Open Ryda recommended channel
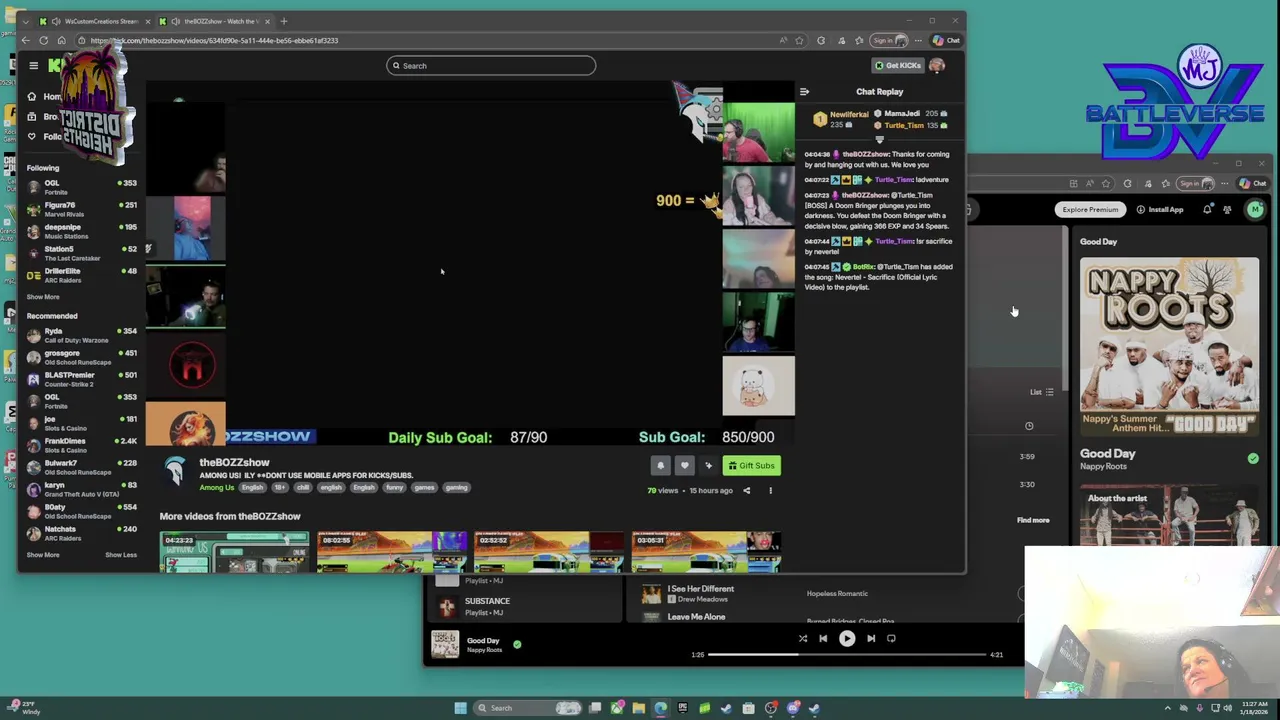This screenshot has height=720, width=1280. pyautogui.click(x=82, y=336)
